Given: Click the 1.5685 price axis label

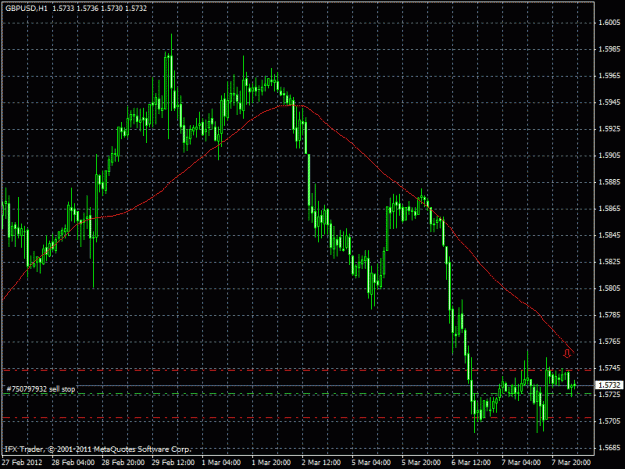Looking at the screenshot, I should (609, 448).
